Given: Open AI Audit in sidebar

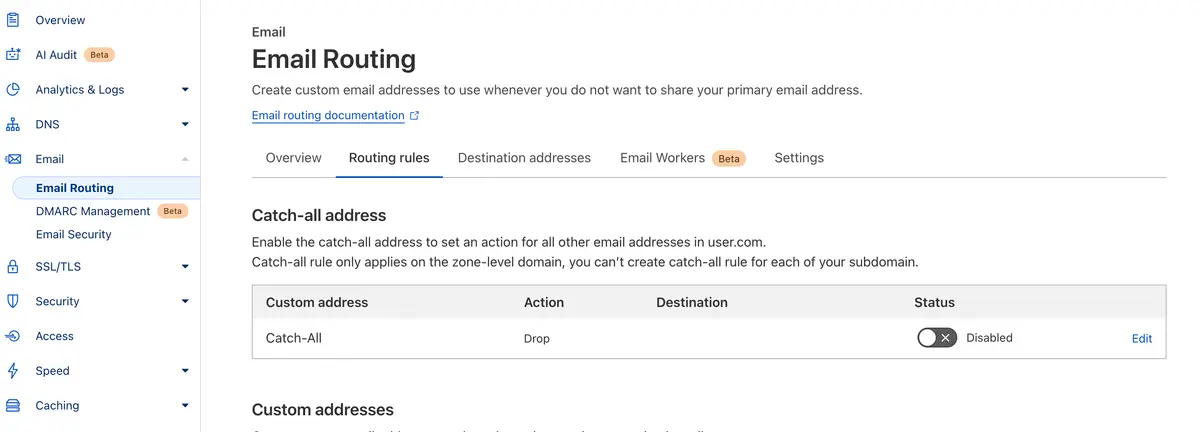Looking at the screenshot, I should tap(56, 55).
